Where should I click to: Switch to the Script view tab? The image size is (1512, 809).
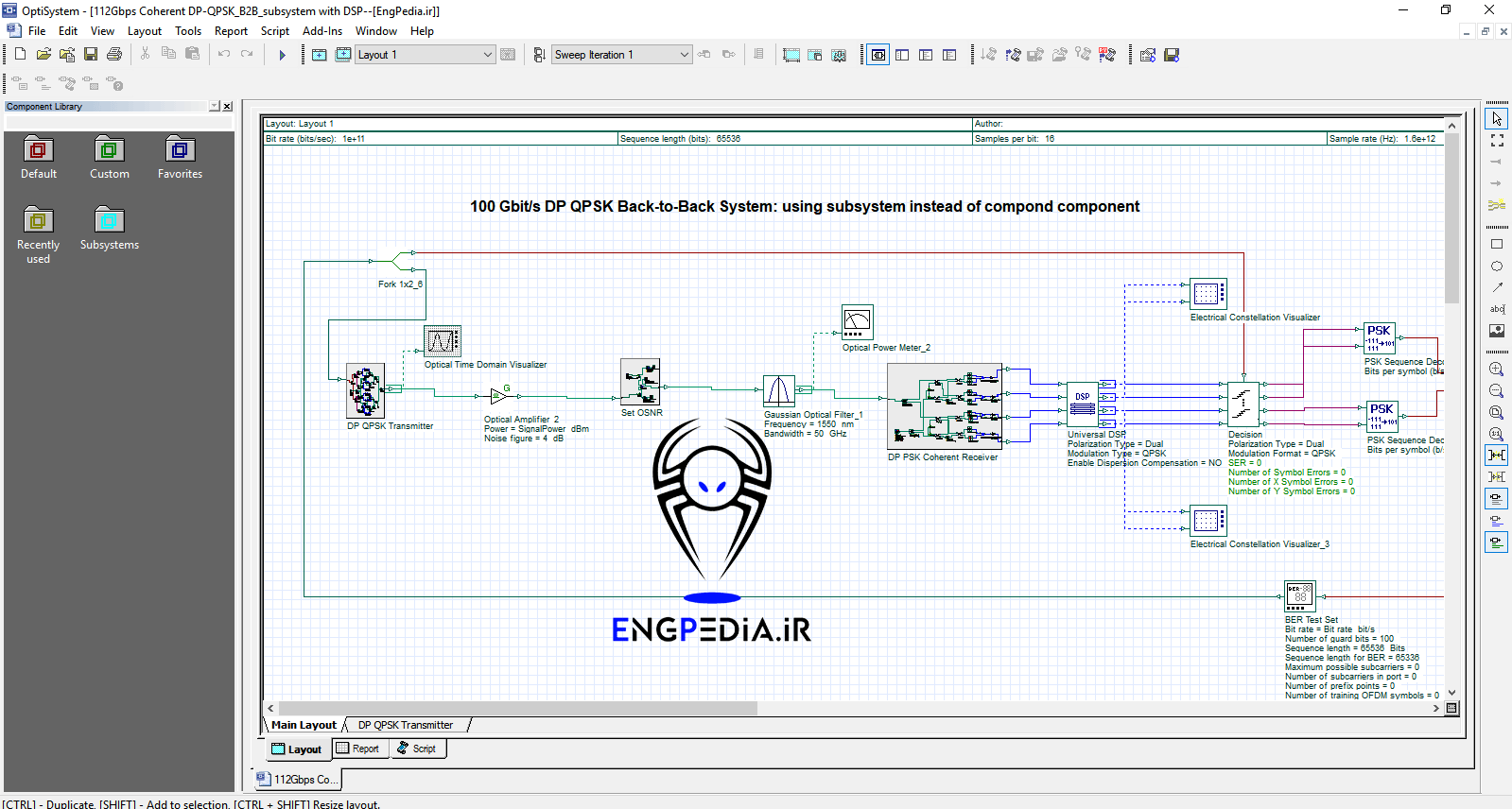pyautogui.click(x=417, y=749)
